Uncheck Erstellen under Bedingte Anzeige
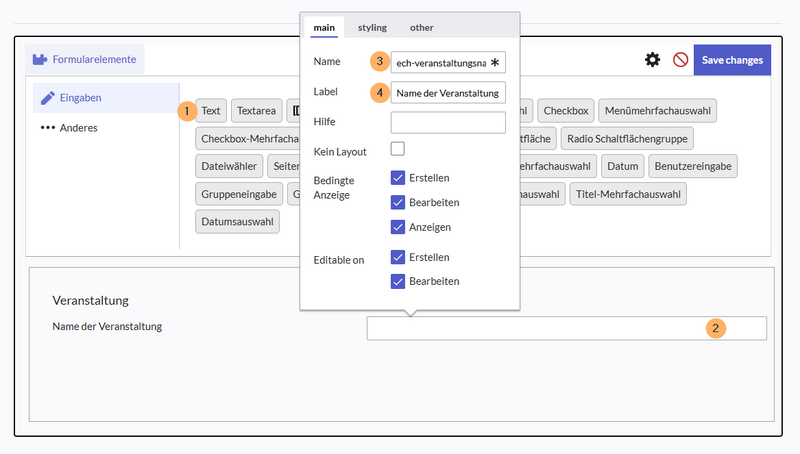The width and height of the screenshot is (800, 454). (x=397, y=178)
